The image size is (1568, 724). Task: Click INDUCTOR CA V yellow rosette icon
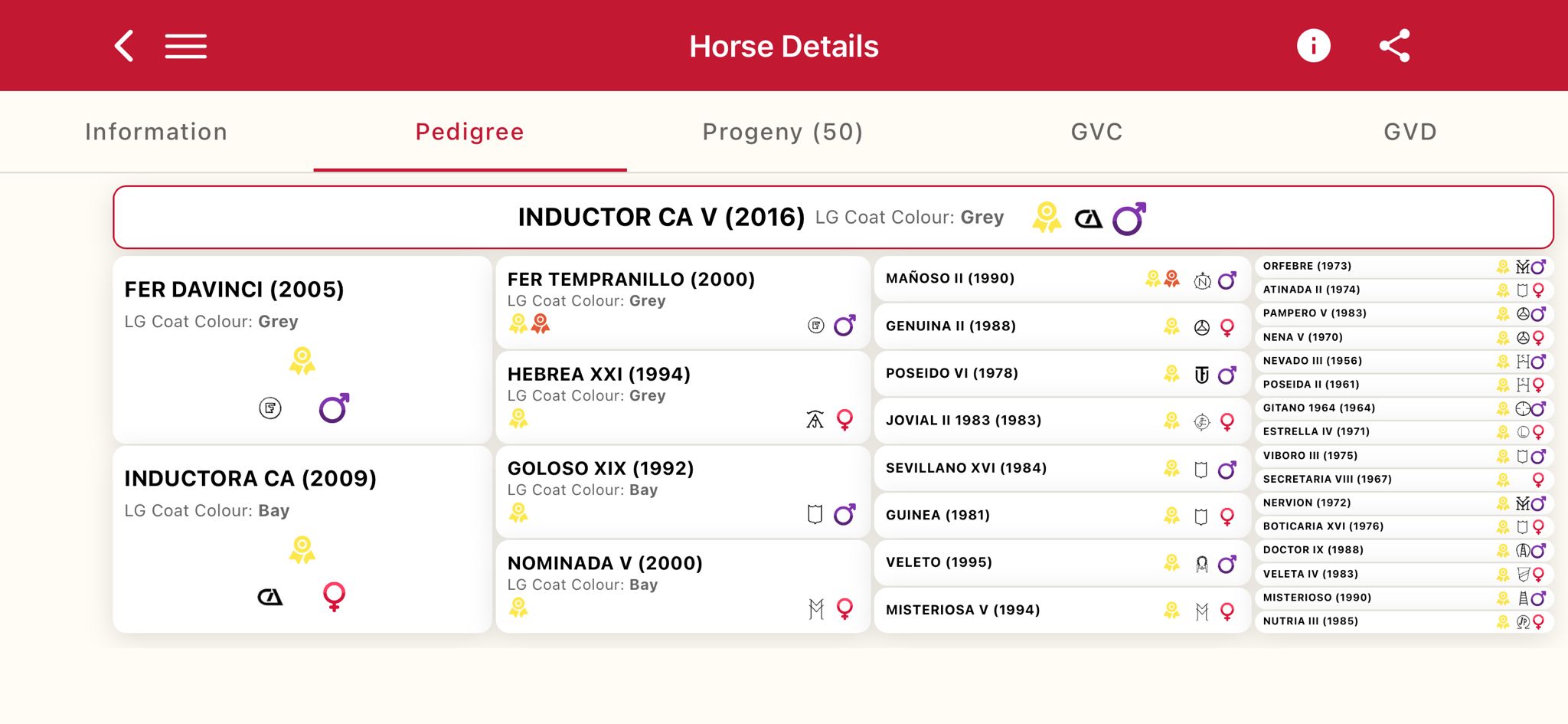pyautogui.click(x=1046, y=218)
